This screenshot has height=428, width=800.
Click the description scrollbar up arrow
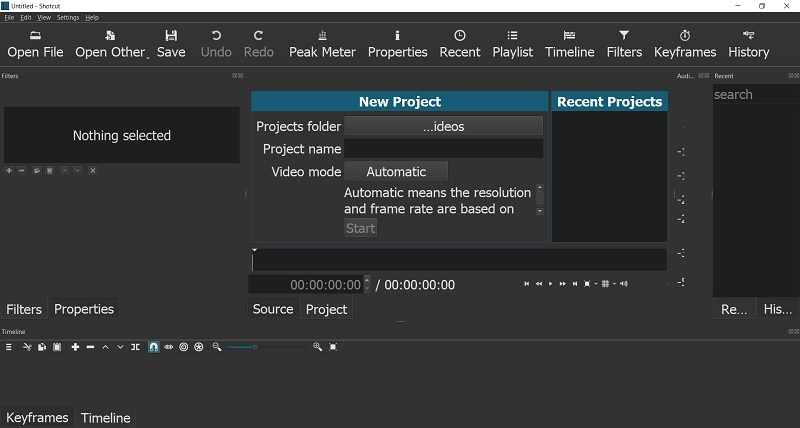click(x=540, y=187)
